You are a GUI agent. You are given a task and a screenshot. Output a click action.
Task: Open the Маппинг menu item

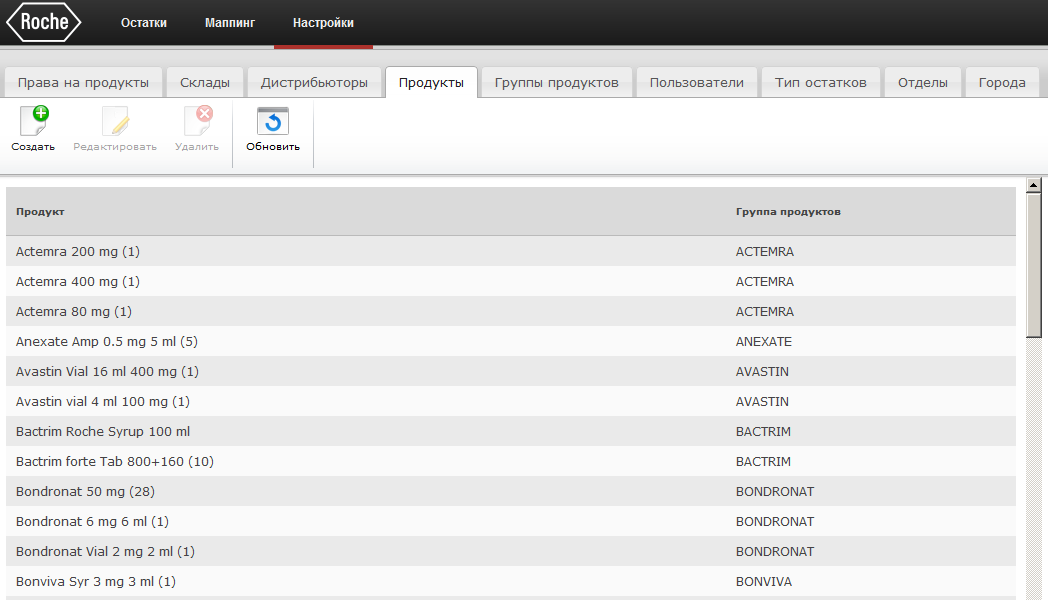tap(230, 23)
